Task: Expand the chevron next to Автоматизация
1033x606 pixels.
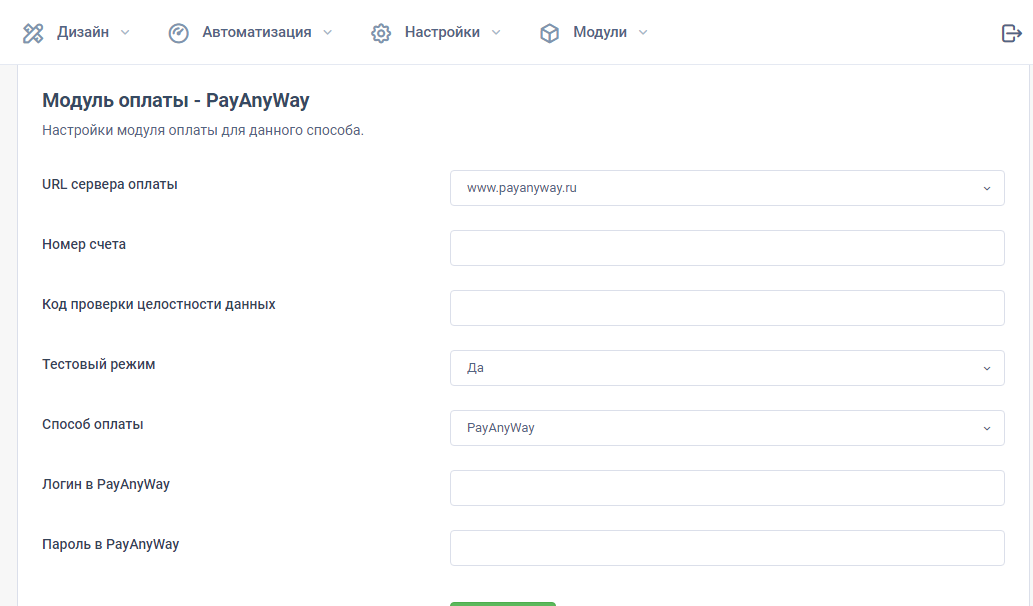Action: (327, 33)
